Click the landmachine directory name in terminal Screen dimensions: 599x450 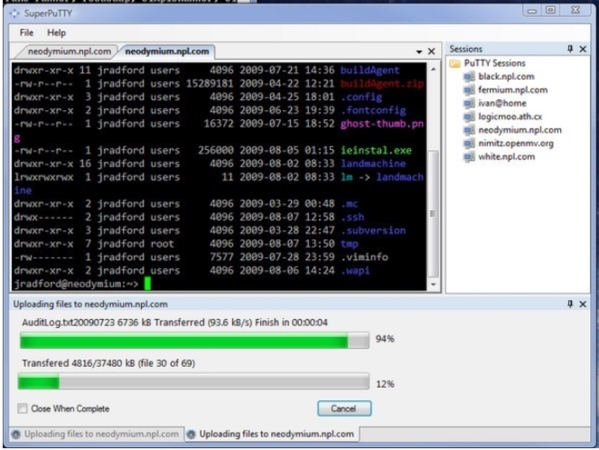pos(373,163)
